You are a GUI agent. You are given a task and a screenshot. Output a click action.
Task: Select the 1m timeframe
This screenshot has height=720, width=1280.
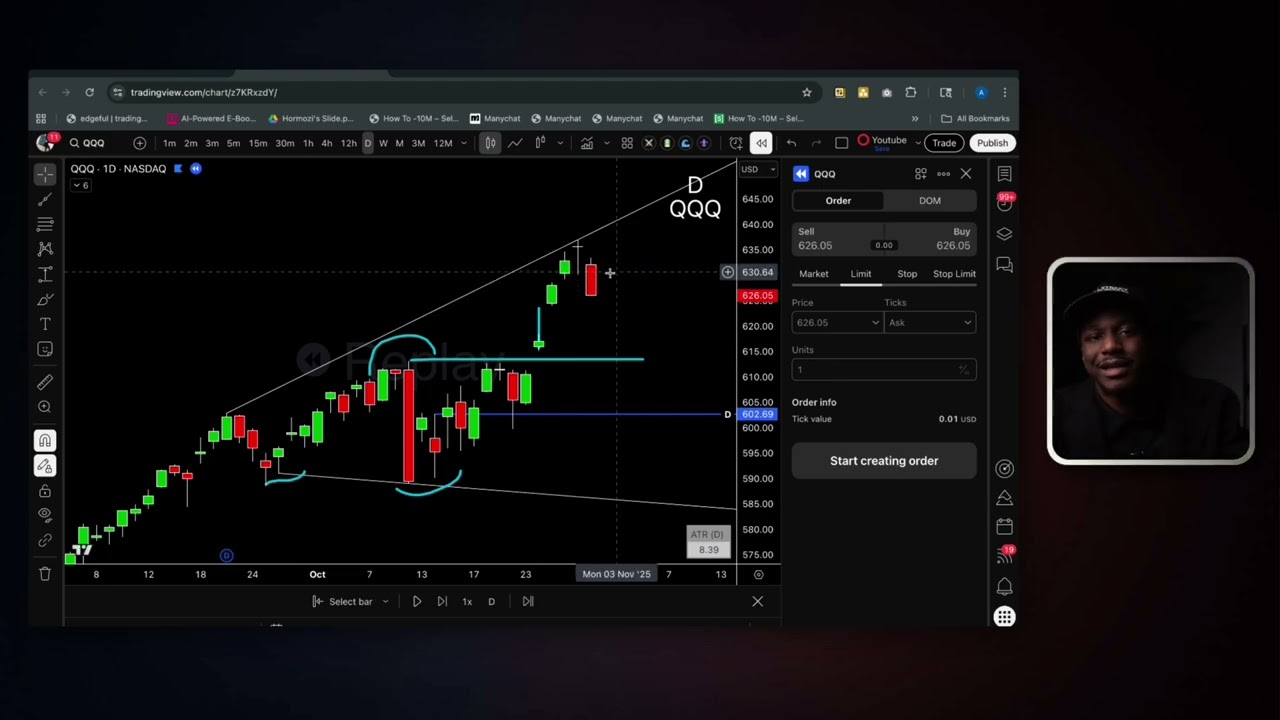[x=170, y=143]
